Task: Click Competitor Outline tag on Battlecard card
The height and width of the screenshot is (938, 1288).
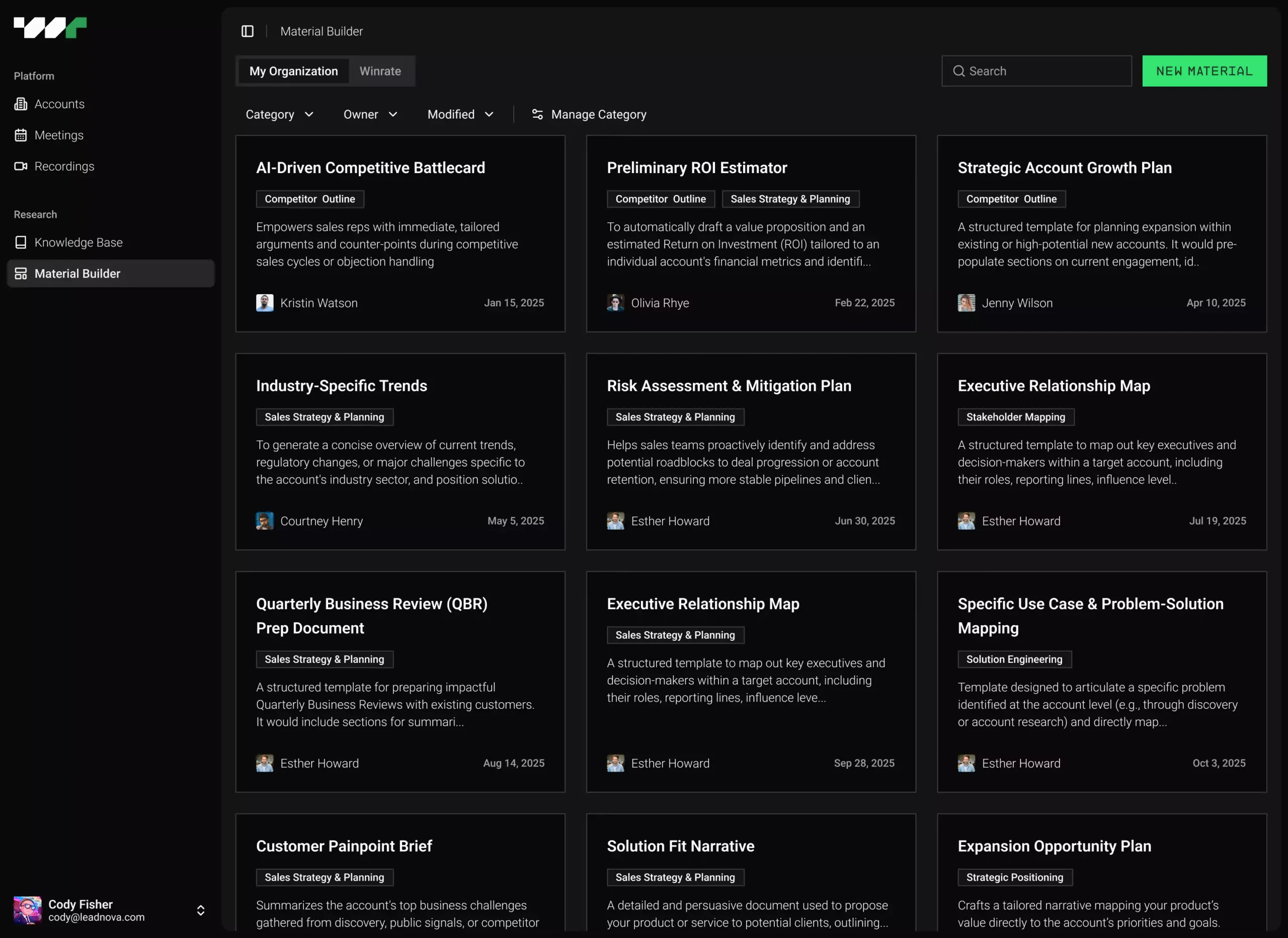Action: point(309,199)
